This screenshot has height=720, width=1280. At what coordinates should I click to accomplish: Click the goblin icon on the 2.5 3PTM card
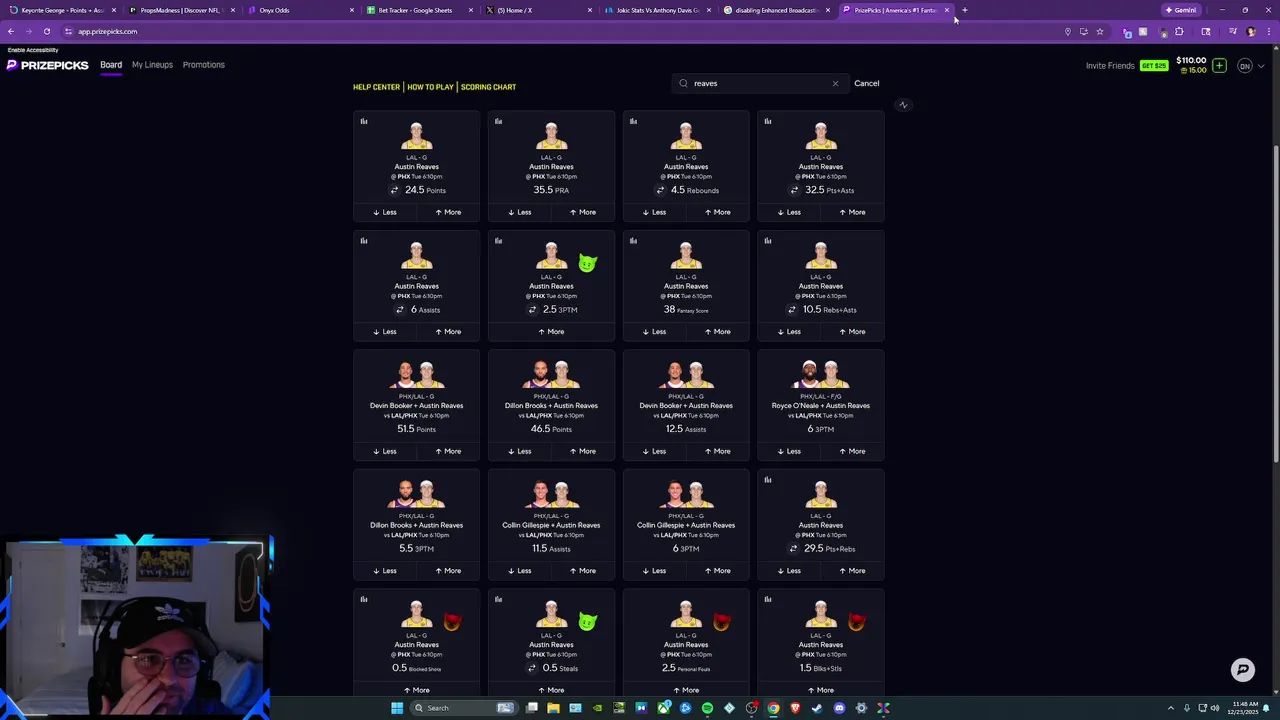(587, 263)
